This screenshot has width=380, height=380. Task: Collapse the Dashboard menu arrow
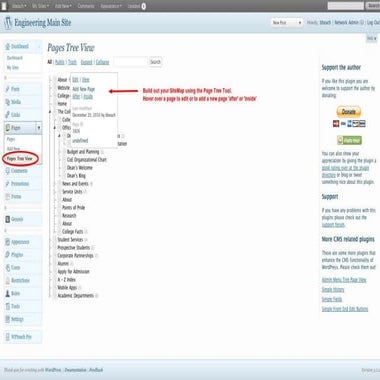coord(39,47)
